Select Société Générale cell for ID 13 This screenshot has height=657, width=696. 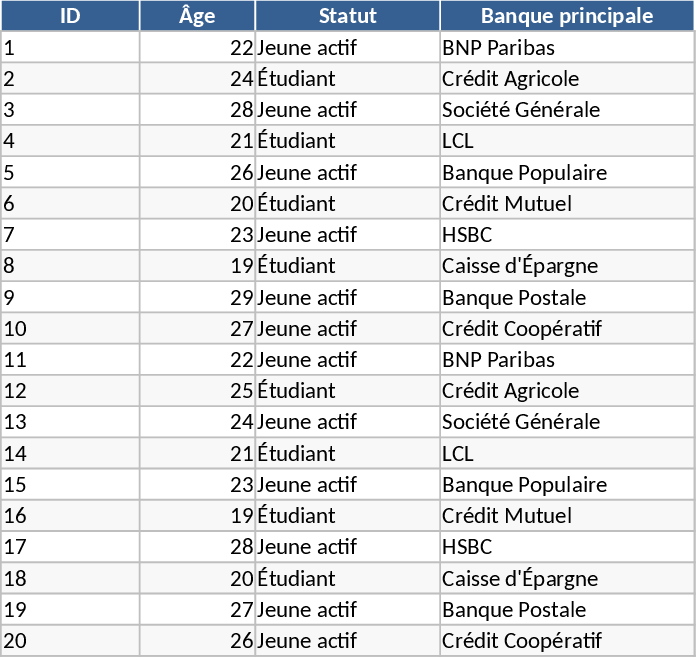click(x=566, y=422)
